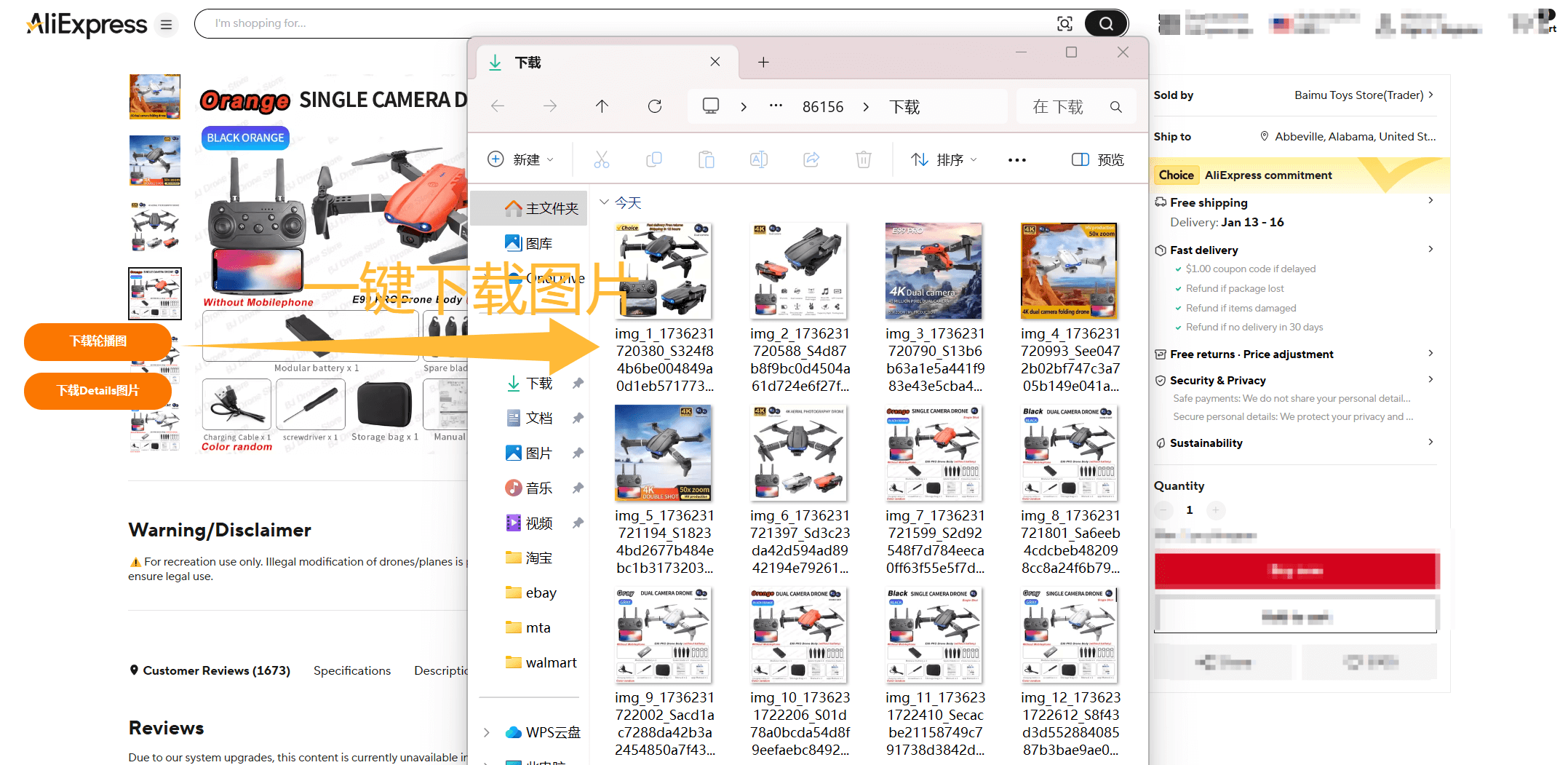Select file img_1_1736231720380 thumbnail
The width and height of the screenshot is (1568, 765).
click(x=663, y=271)
